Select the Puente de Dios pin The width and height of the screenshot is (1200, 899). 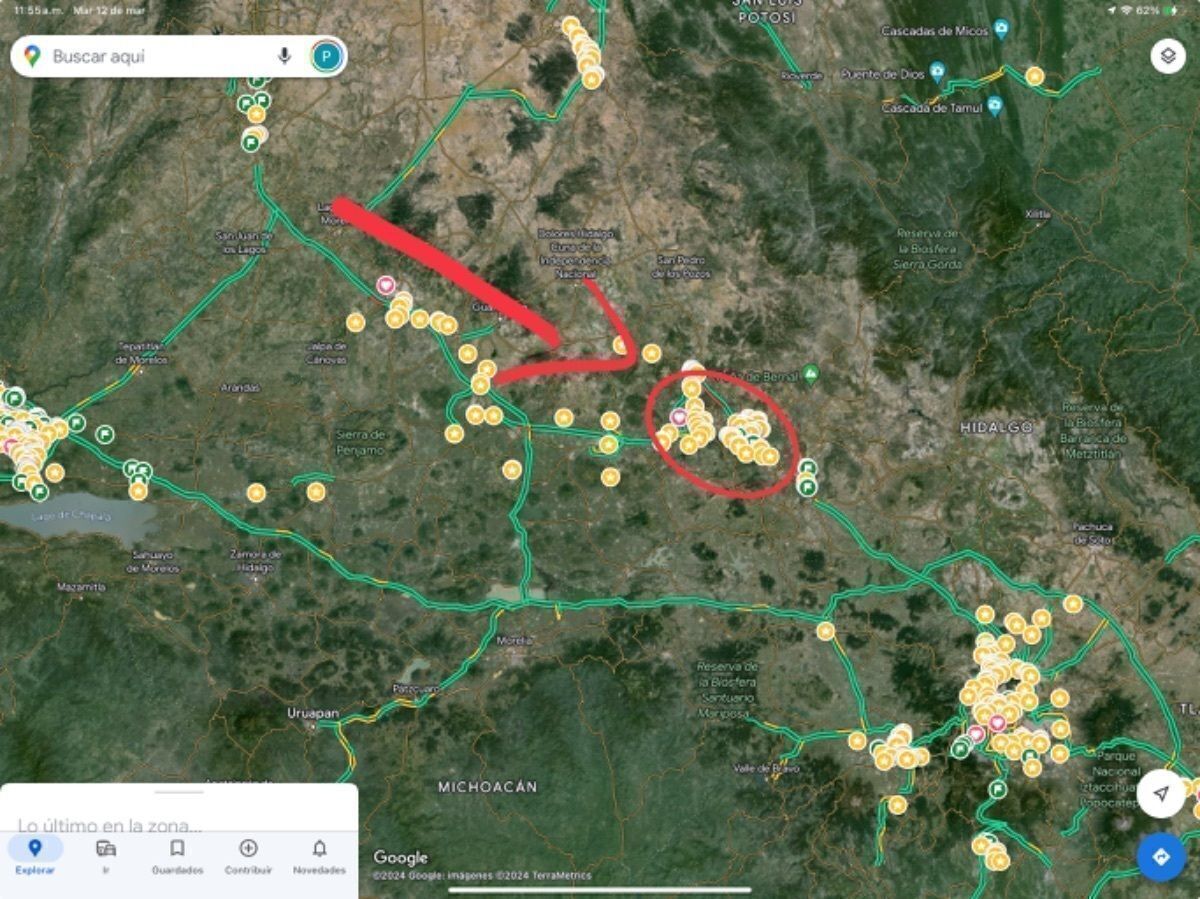(x=937, y=71)
